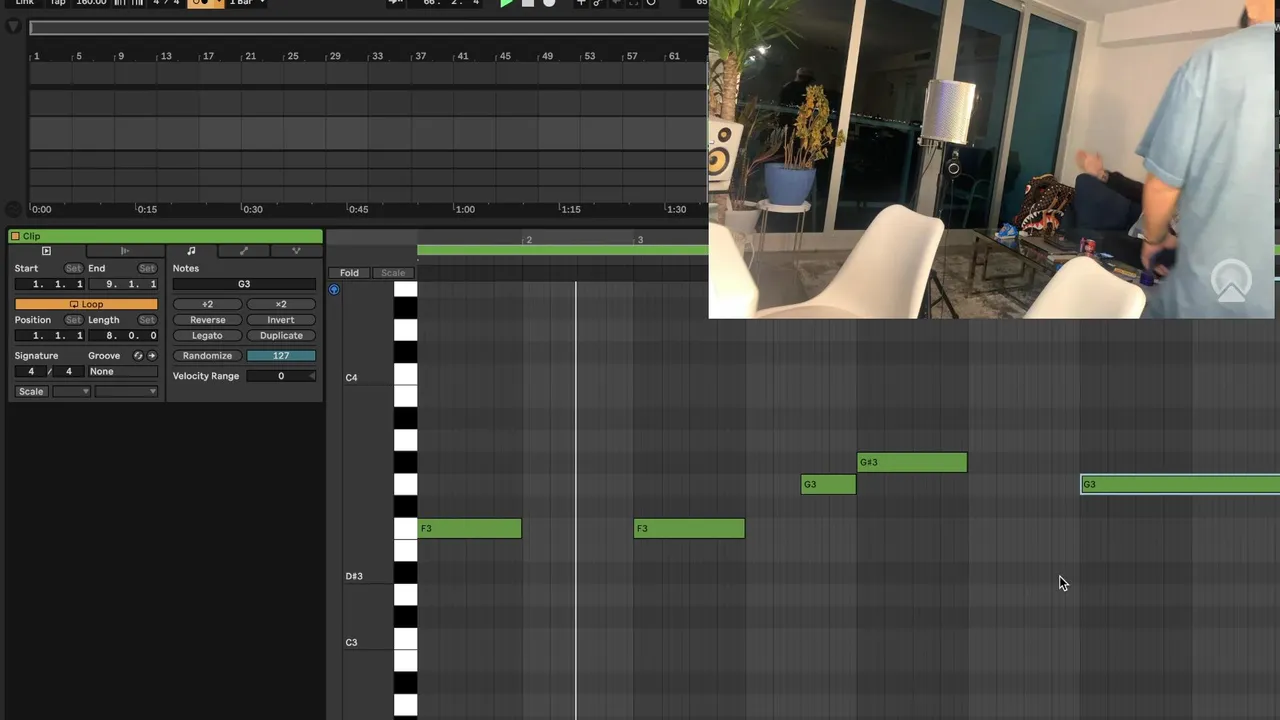Click the Signature numerator field
Screen dimensions: 1280x720
coord(31,371)
